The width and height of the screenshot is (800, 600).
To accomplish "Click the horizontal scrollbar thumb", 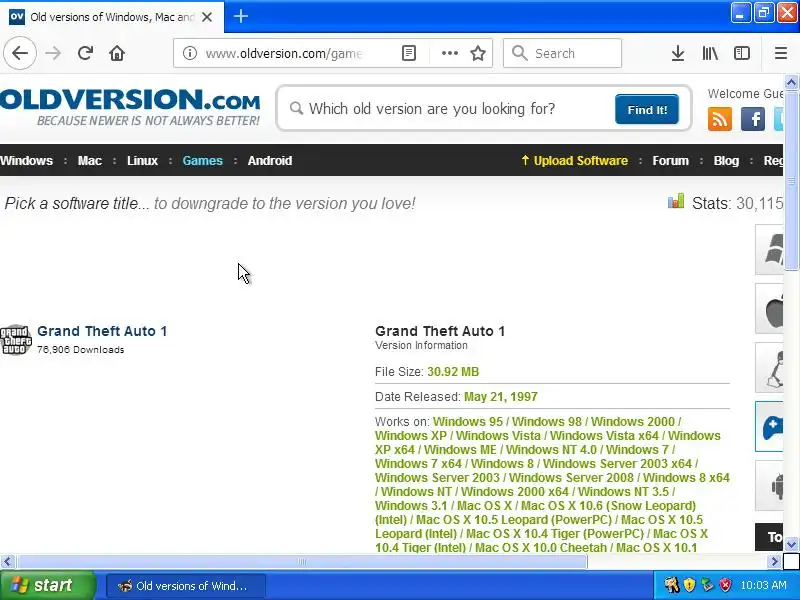I will (x=302, y=562).
